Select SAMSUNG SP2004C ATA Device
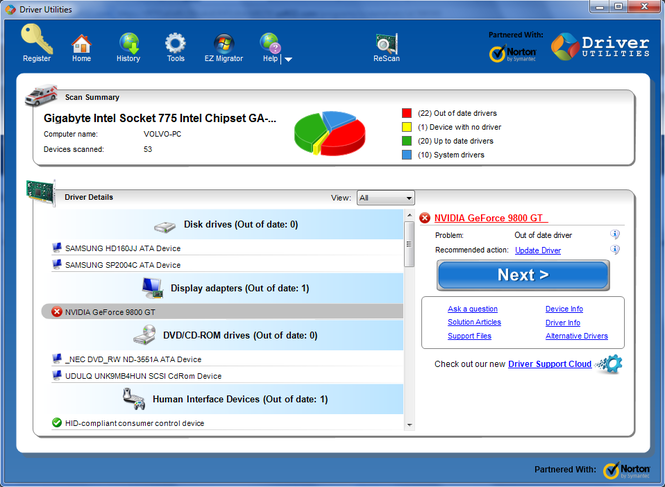 click(227, 265)
